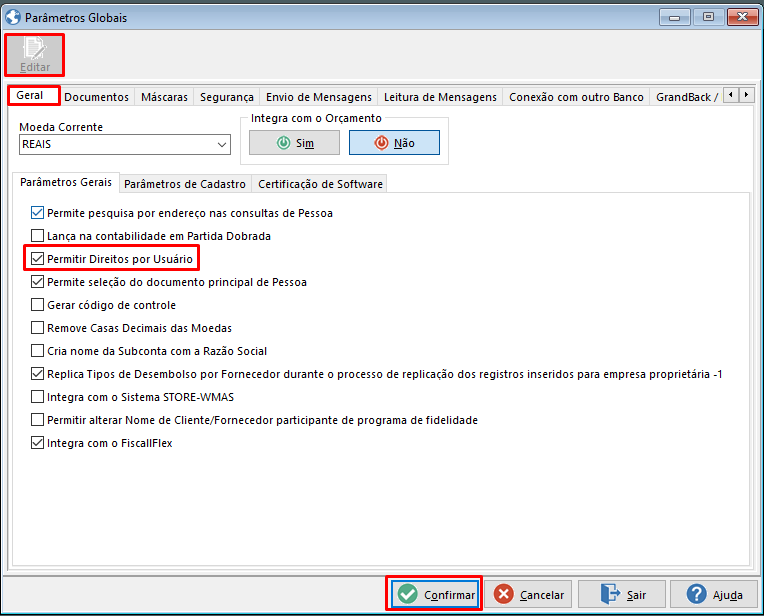This screenshot has height=616, width=764.
Task: Click the green check icon on Confirmar
Action: [407, 594]
